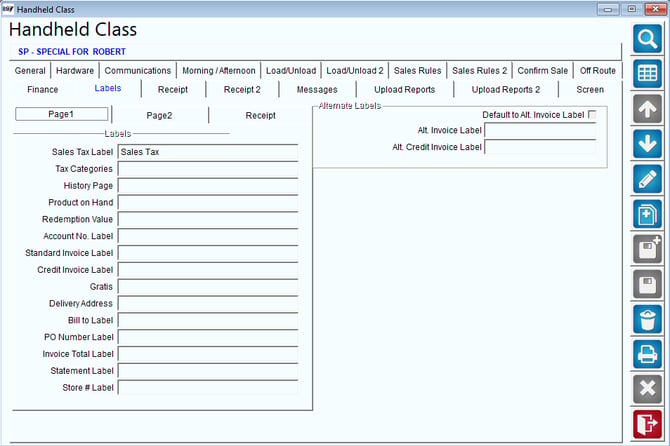Select the Confirm Sale tab
Screen dimensions: 670x446
[543, 70]
